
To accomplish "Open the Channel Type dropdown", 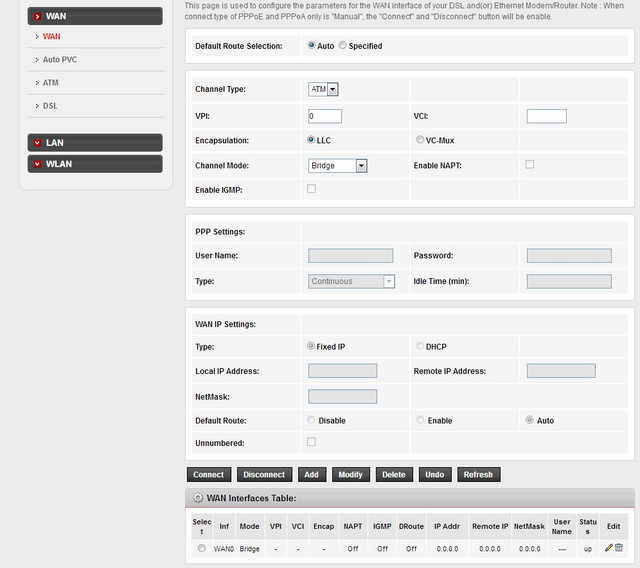I will [x=324, y=90].
